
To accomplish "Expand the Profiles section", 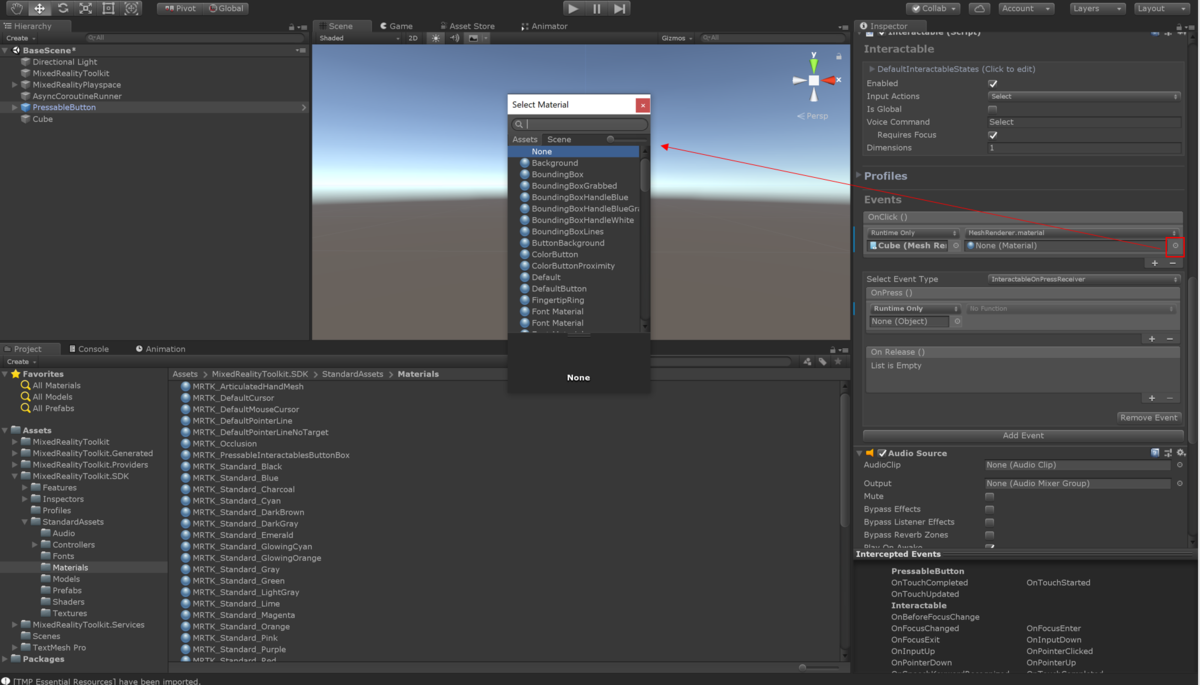I will coord(859,176).
